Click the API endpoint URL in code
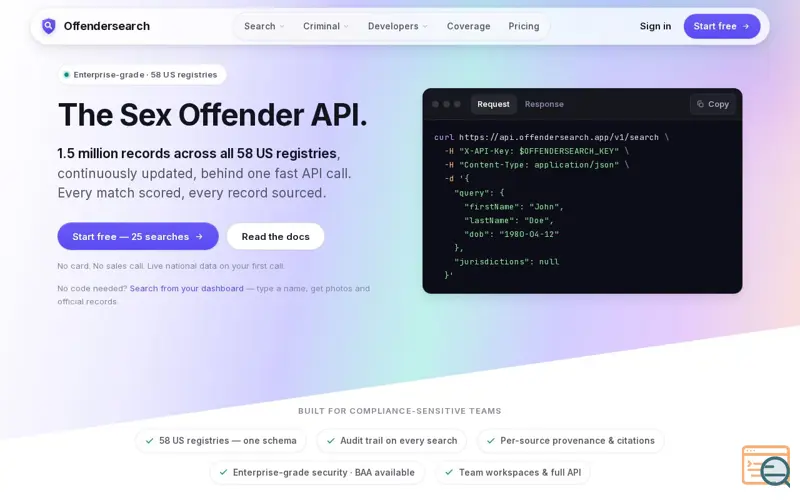Viewport: 800px width, 500px height. [x=559, y=137]
